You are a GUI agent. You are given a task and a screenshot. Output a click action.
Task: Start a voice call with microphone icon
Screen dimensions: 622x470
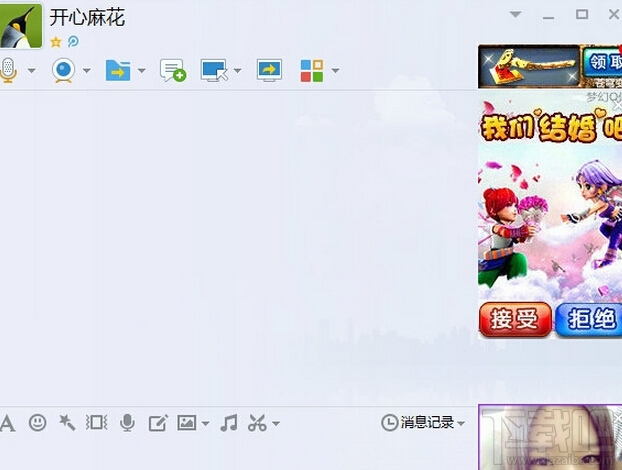[x=8, y=71]
